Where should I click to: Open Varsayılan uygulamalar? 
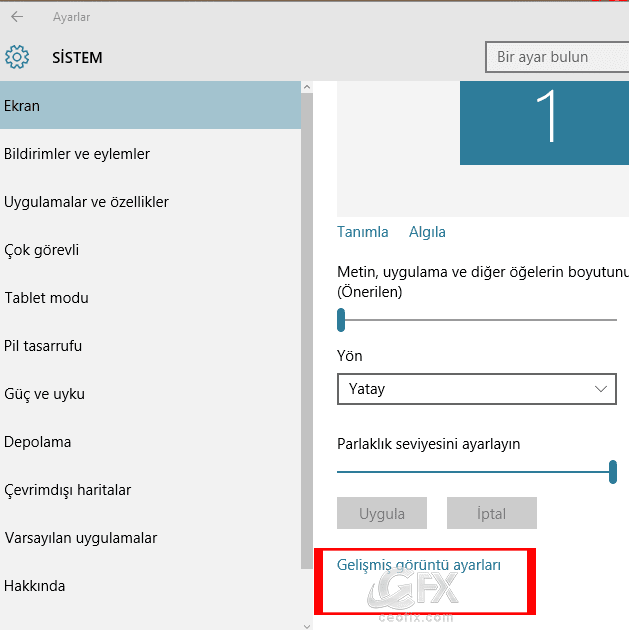(x=150, y=538)
